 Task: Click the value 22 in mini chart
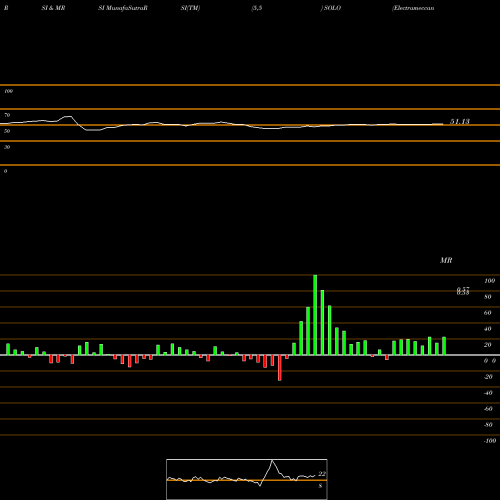pyautogui.click(x=322, y=474)
